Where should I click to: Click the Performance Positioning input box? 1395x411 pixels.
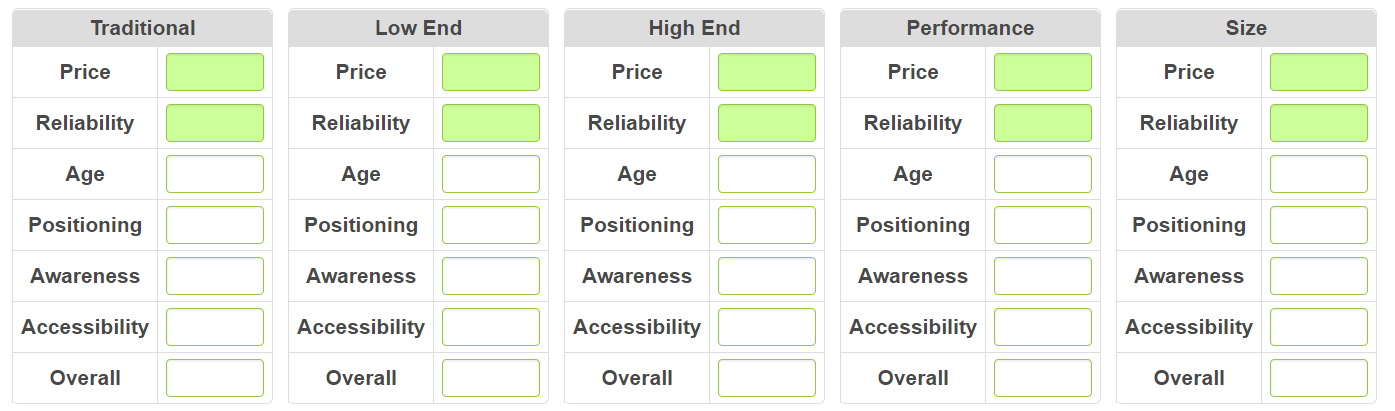[x=1043, y=225]
